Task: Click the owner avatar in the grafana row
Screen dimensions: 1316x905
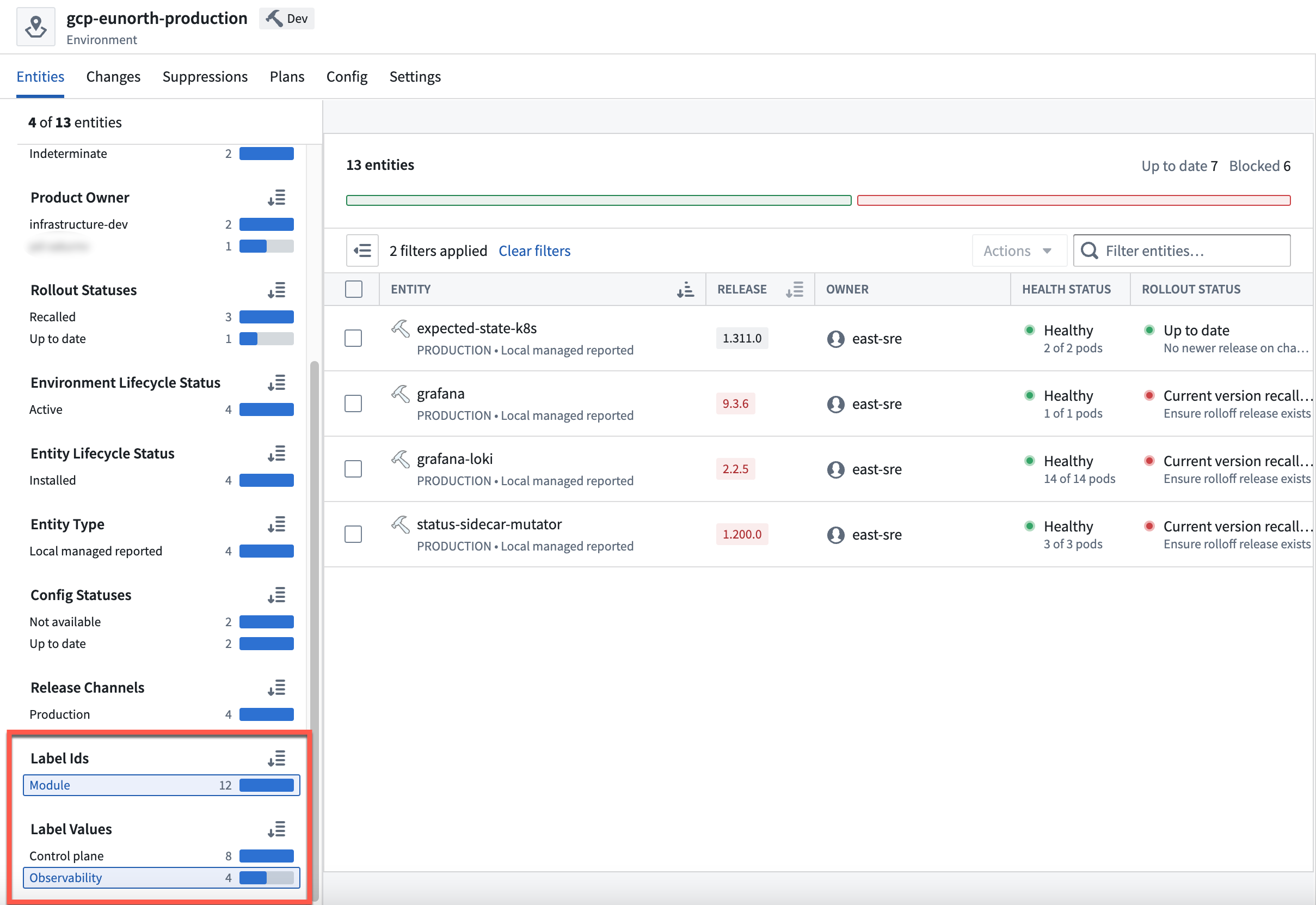Action: click(x=835, y=404)
